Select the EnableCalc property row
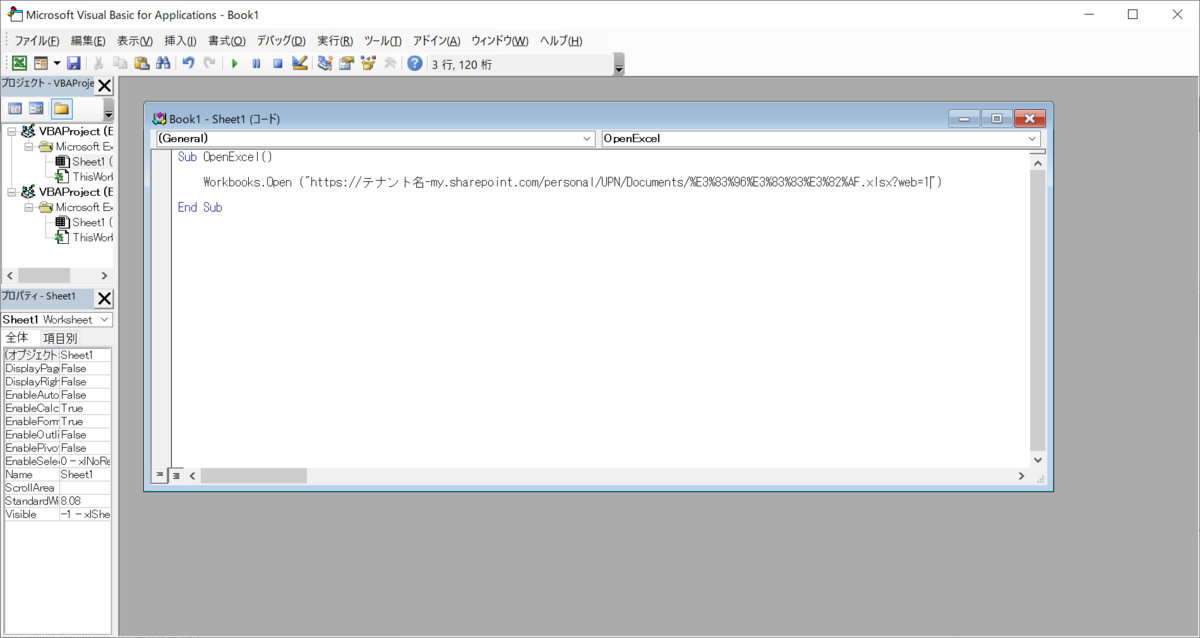This screenshot has height=638, width=1200. click(57, 408)
